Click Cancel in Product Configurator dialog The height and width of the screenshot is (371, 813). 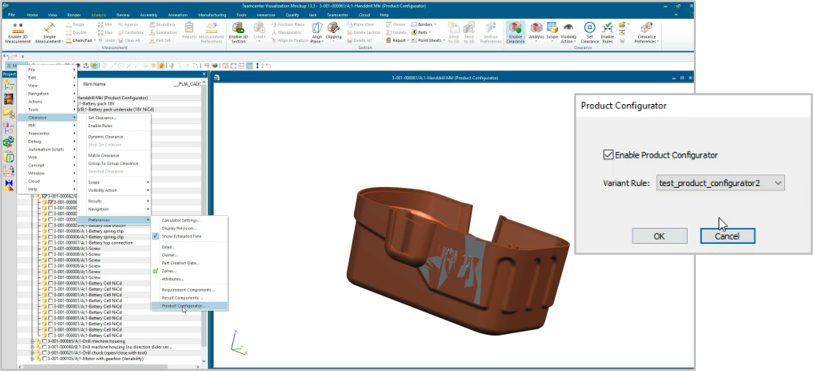[x=727, y=236]
